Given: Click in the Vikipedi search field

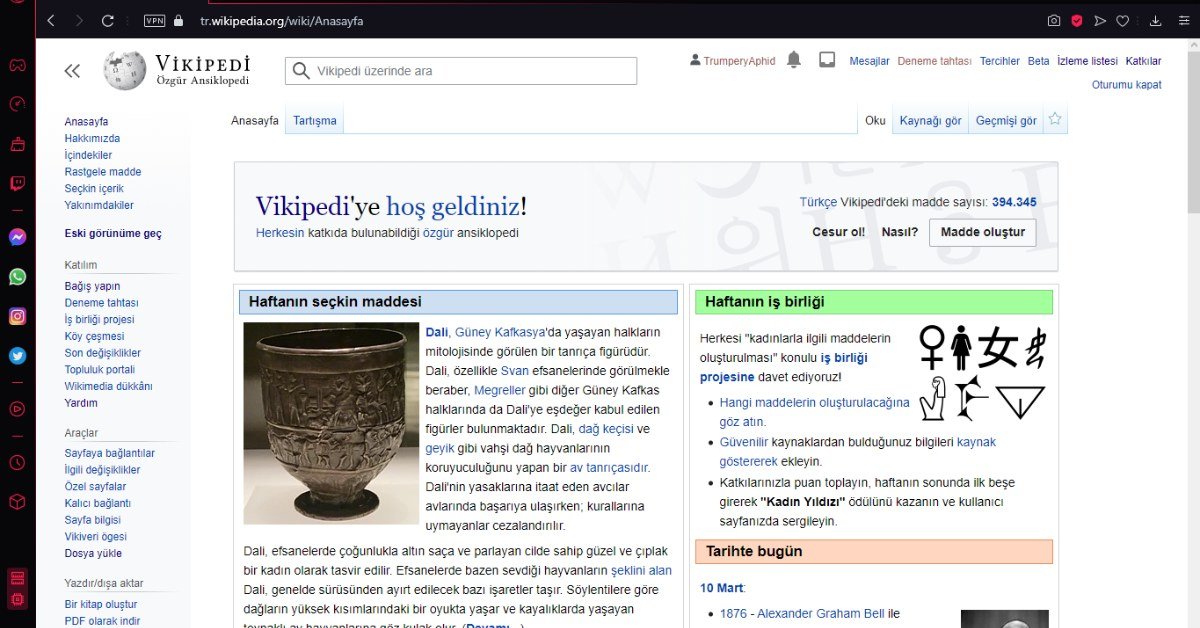Looking at the screenshot, I should pyautogui.click(x=461, y=71).
